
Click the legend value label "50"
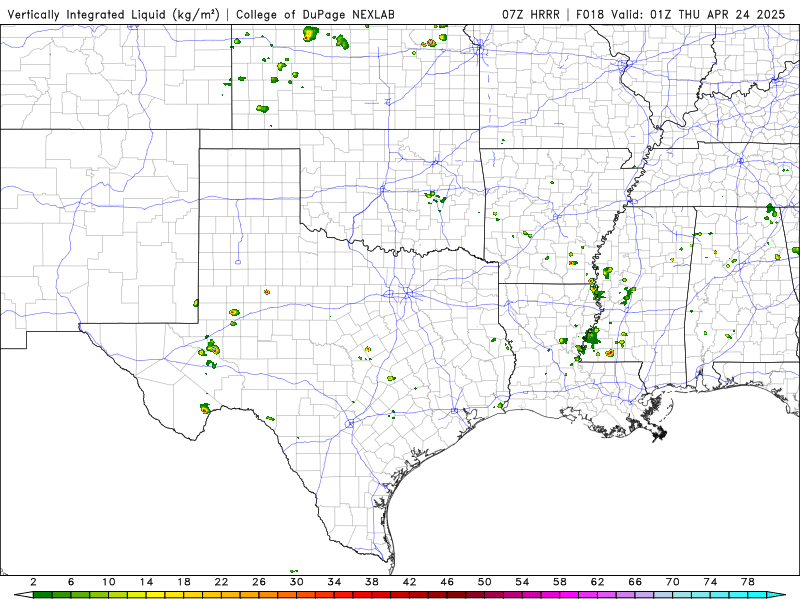[485, 582]
